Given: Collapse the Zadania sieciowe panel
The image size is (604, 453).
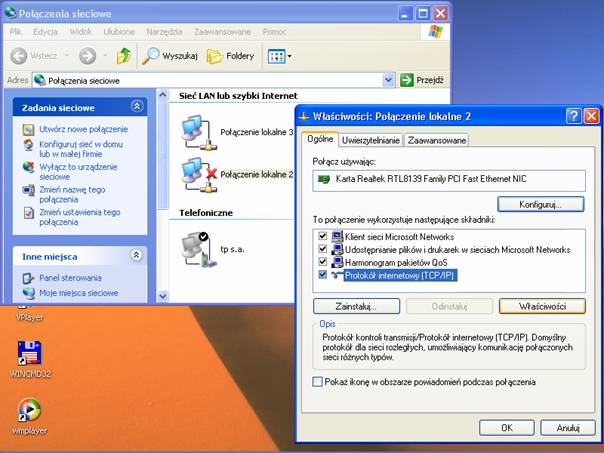Looking at the screenshot, I should 136,106.
